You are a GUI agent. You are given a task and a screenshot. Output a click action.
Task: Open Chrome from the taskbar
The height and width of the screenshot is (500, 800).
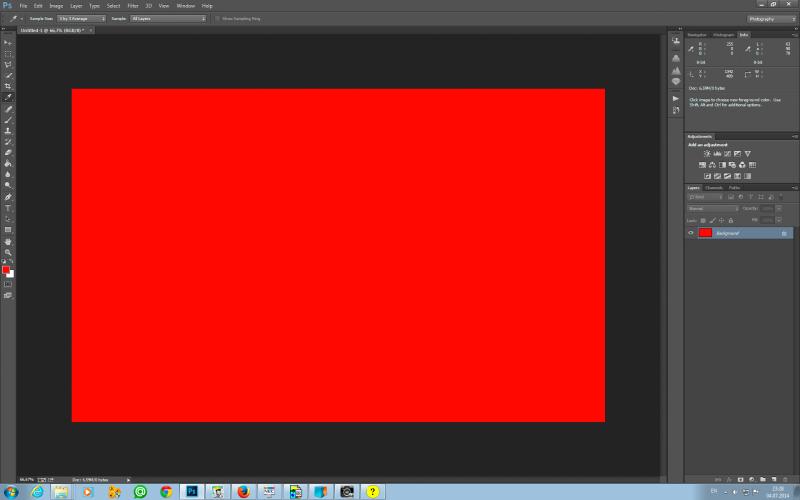166,492
